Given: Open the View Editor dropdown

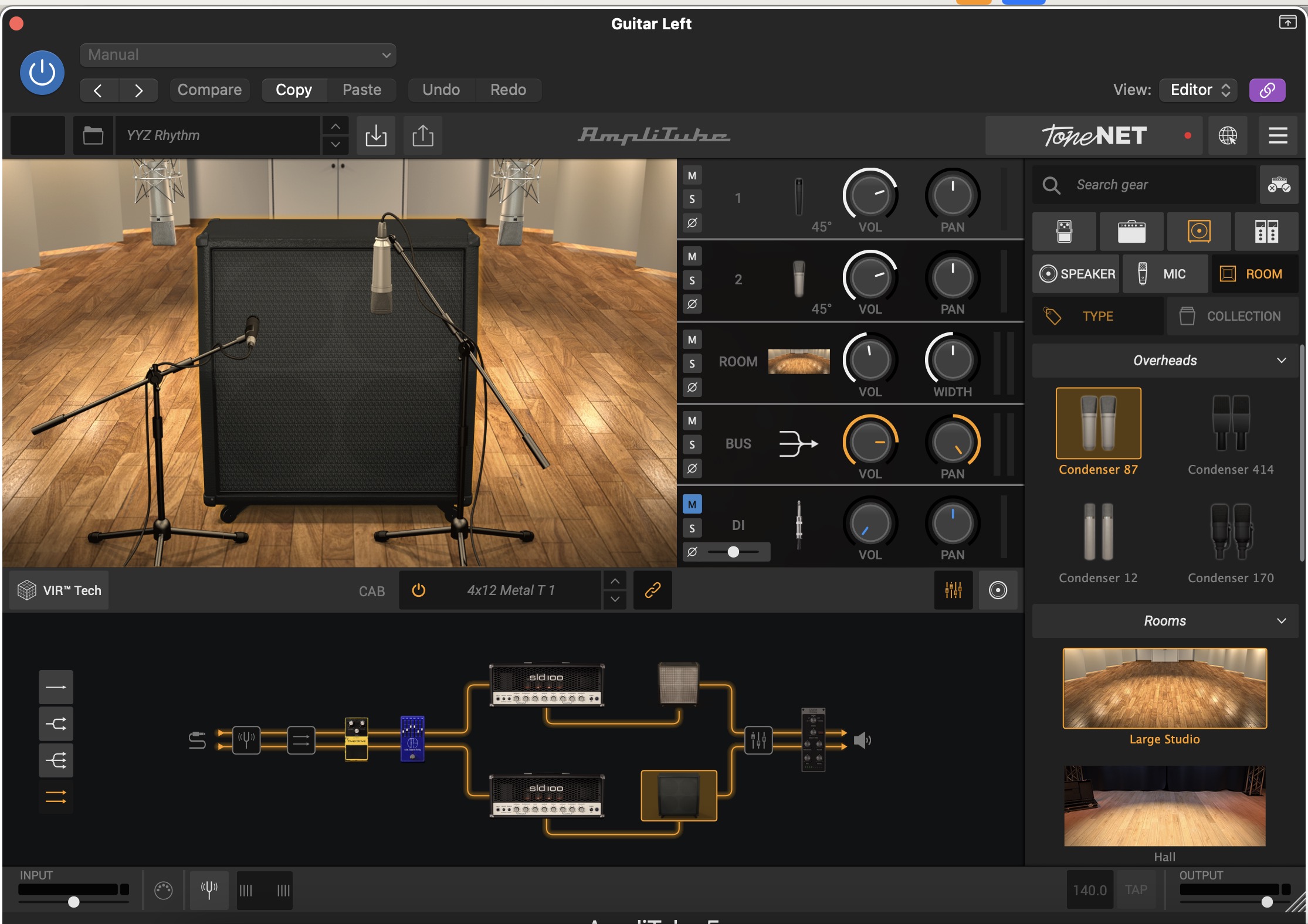Looking at the screenshot, I should tap(1198, 90).
